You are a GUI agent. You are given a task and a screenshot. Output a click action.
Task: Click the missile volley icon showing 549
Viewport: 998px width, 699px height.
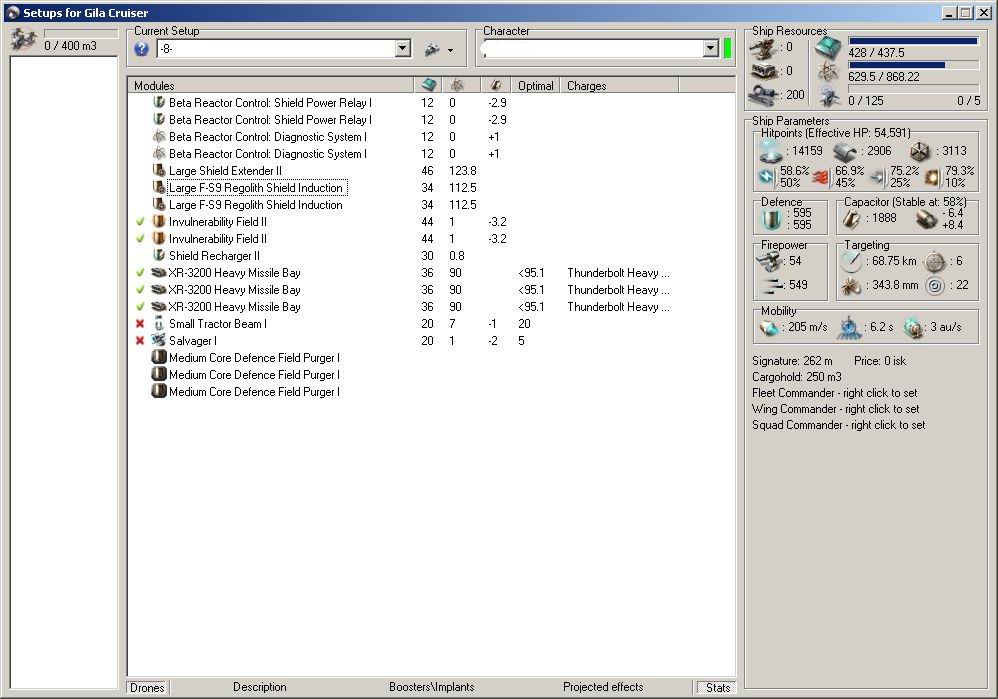tap(771, 286)
